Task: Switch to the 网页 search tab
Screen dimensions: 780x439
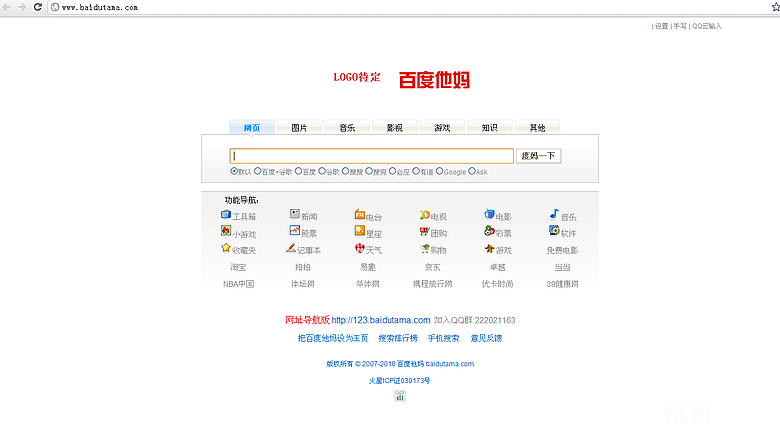Action: 252,127
